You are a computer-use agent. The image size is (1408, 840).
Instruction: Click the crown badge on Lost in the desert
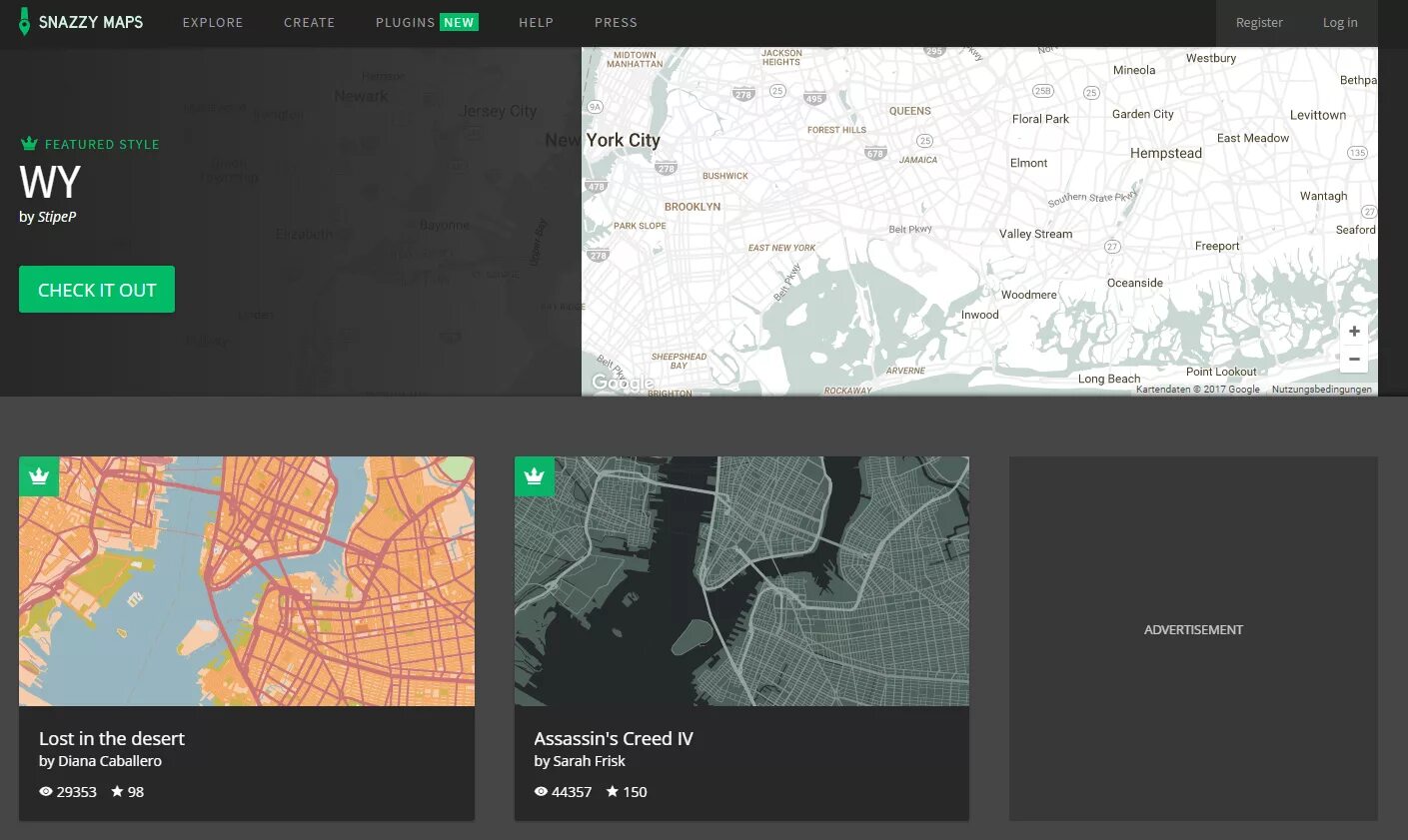point(39,476)
